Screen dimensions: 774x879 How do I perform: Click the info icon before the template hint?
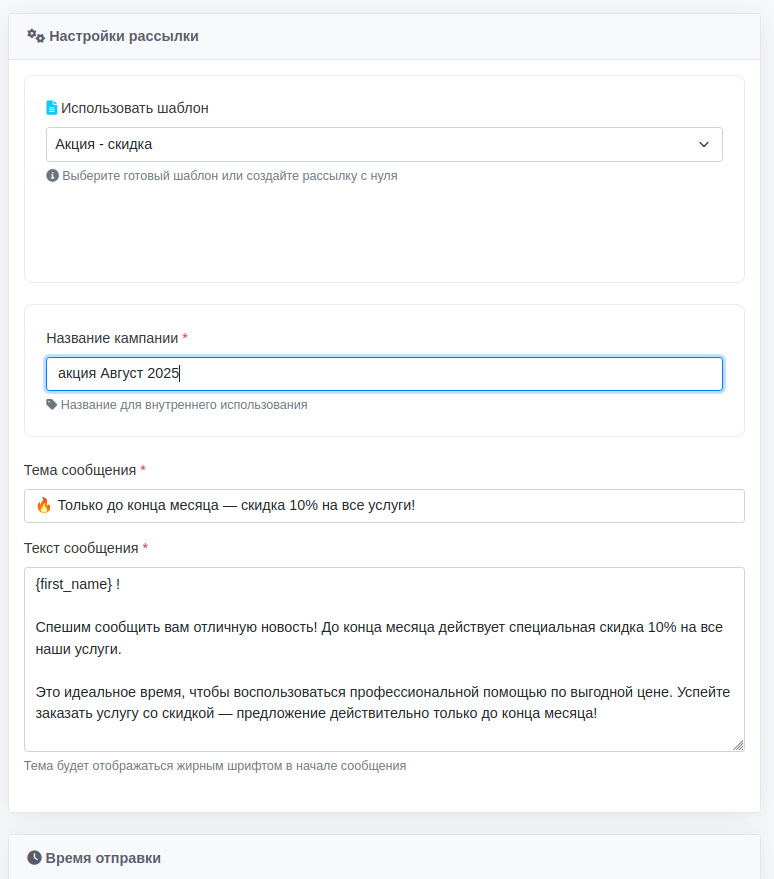tap(52, 175)
